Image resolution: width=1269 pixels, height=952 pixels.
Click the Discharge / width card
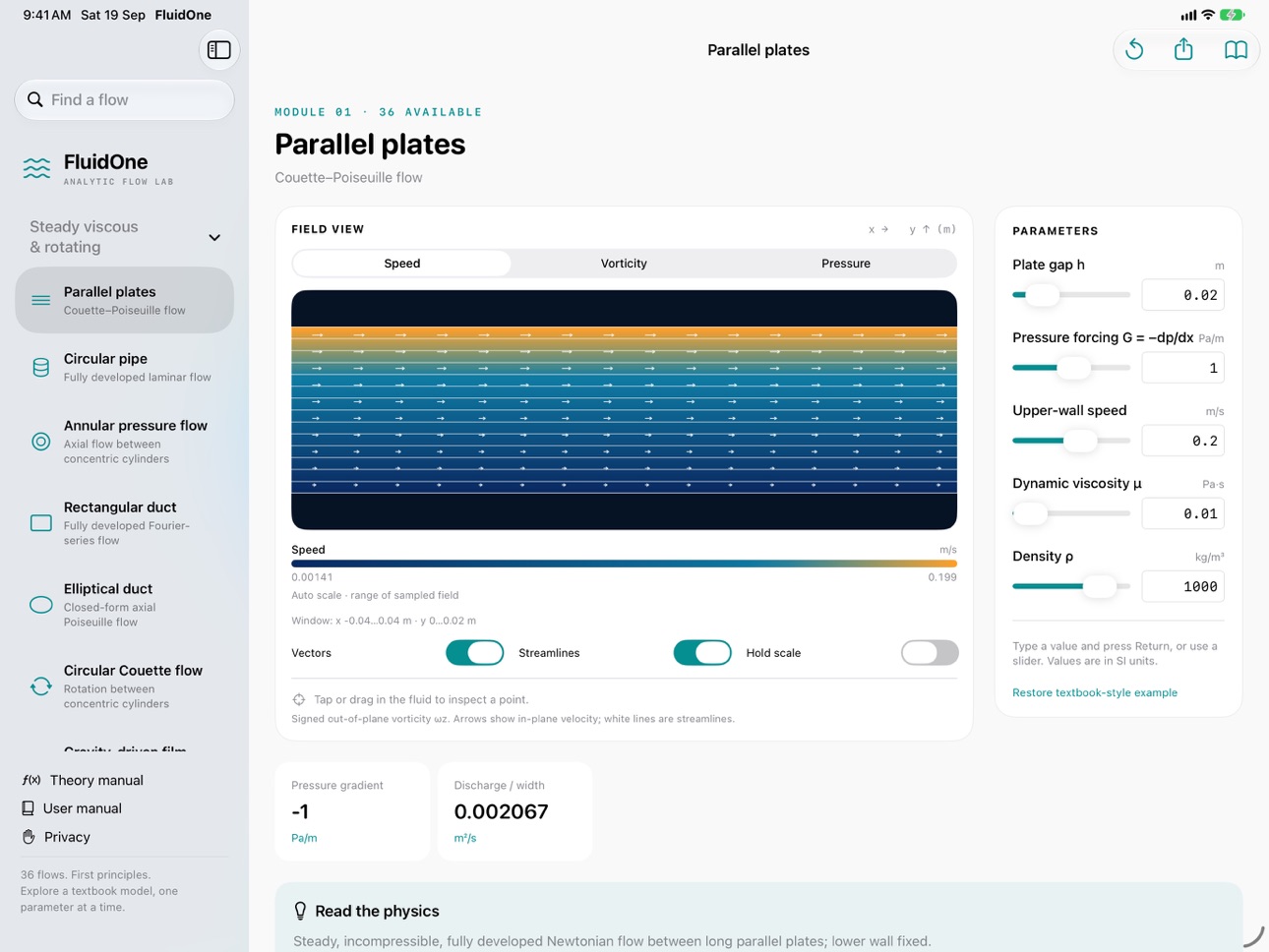point(514,811)
